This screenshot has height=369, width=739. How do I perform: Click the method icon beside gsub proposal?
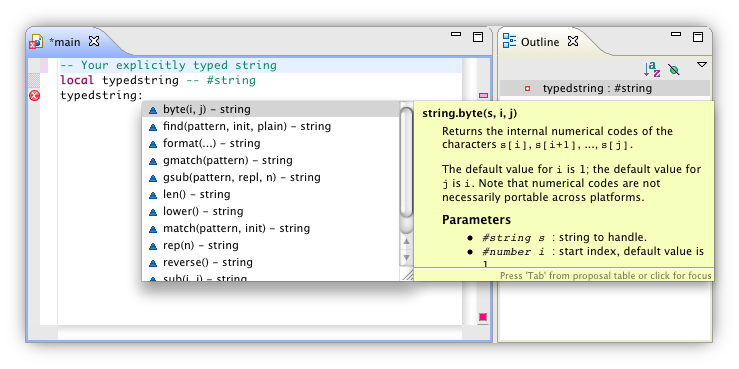(x=153, y=178)
